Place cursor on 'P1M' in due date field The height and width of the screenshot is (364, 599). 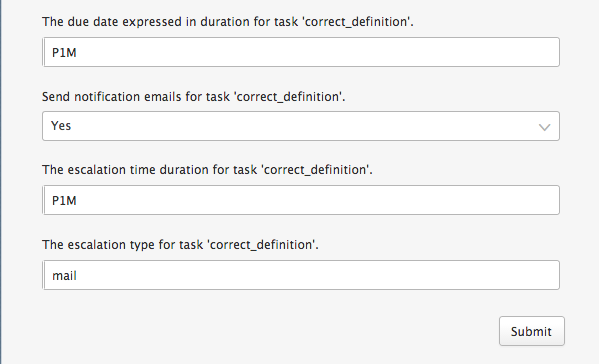[x=64, y=52]
